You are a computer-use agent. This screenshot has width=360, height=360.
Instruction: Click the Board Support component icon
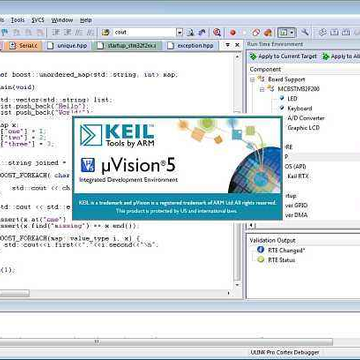pos(261,79)
